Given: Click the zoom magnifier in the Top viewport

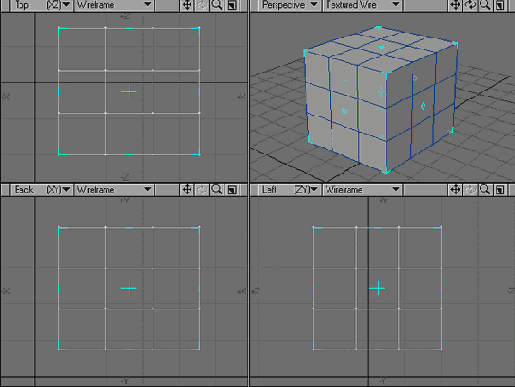Looking at the screenshot, I should [217, 5].
